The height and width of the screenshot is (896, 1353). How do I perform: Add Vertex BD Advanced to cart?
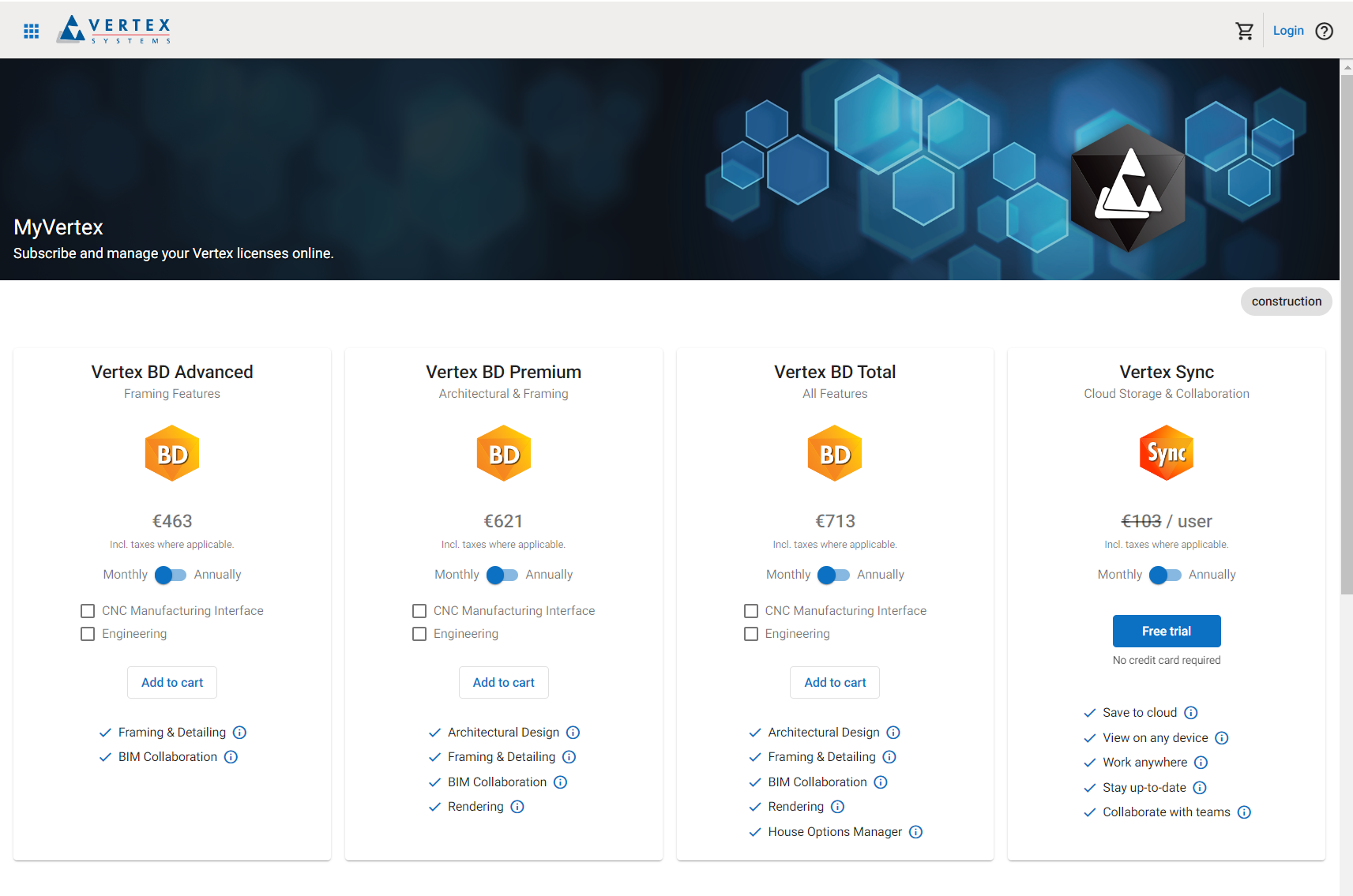[x=172, y=683]
